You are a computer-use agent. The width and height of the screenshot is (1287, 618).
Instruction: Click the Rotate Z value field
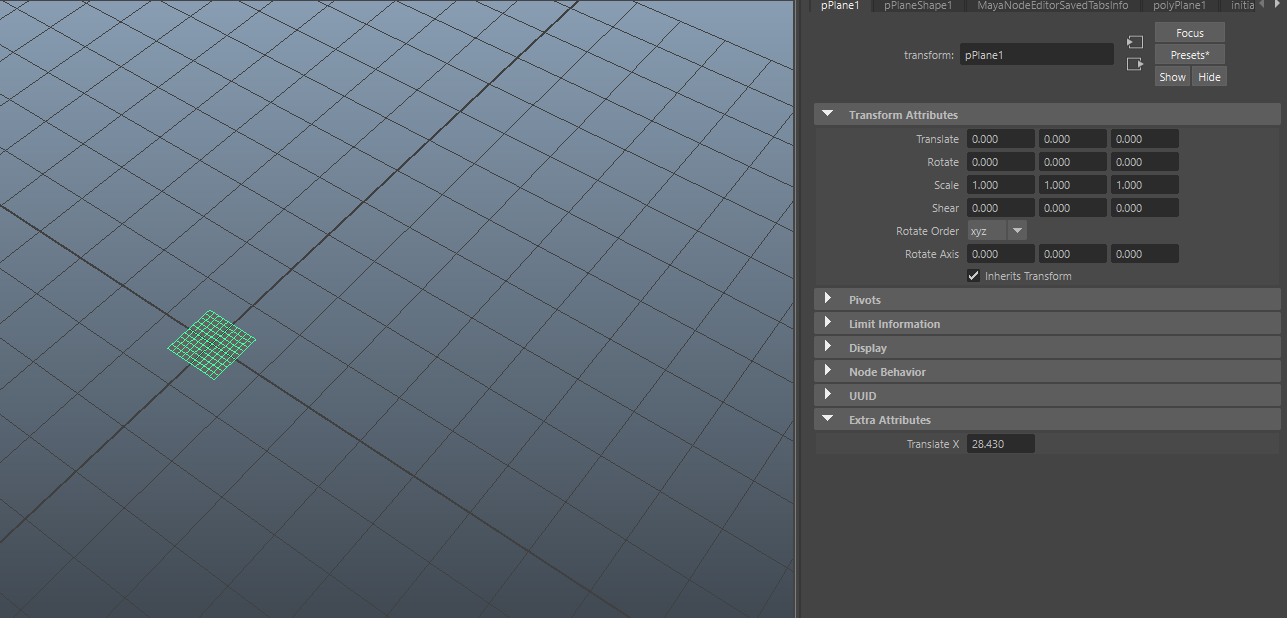(x=1145, y=162)
